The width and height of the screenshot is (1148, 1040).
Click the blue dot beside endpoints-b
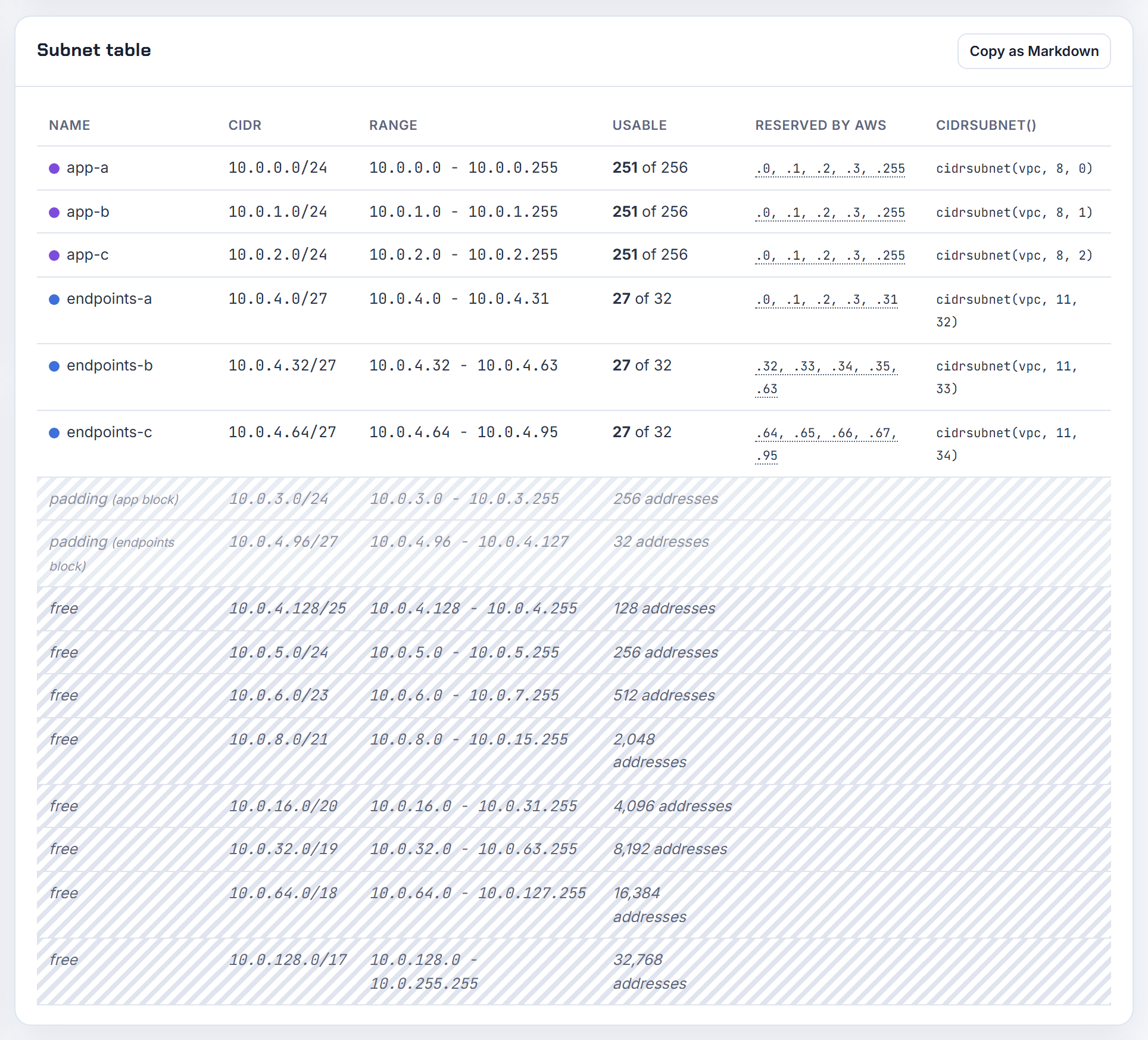(54, 366)
